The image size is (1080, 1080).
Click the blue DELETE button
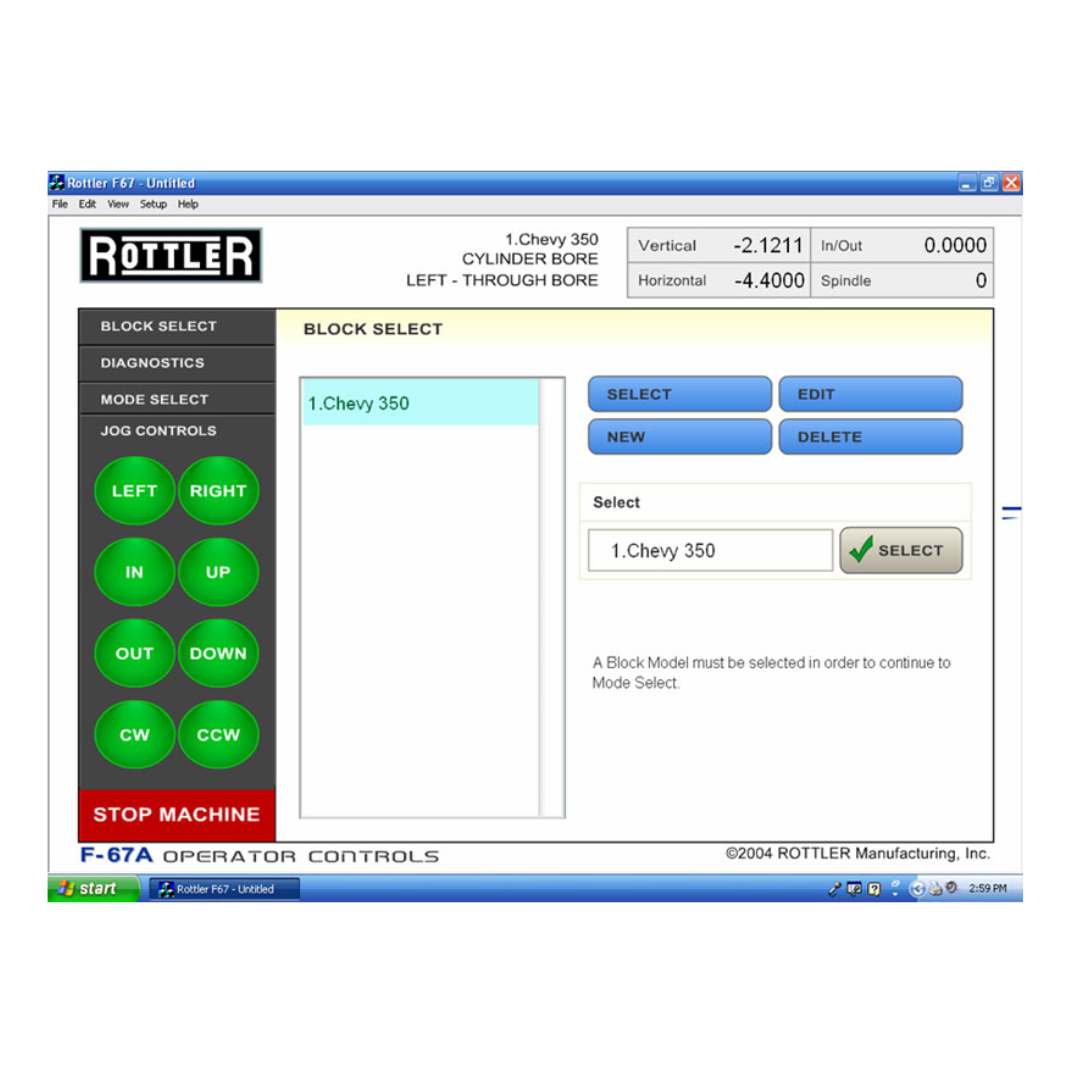pyautogui.click(x=870, y=437)
